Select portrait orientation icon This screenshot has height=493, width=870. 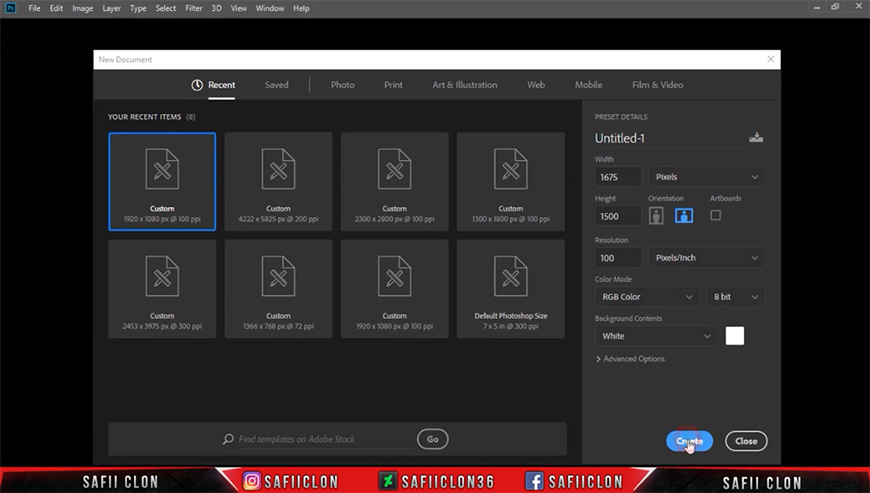coord(656,216)
